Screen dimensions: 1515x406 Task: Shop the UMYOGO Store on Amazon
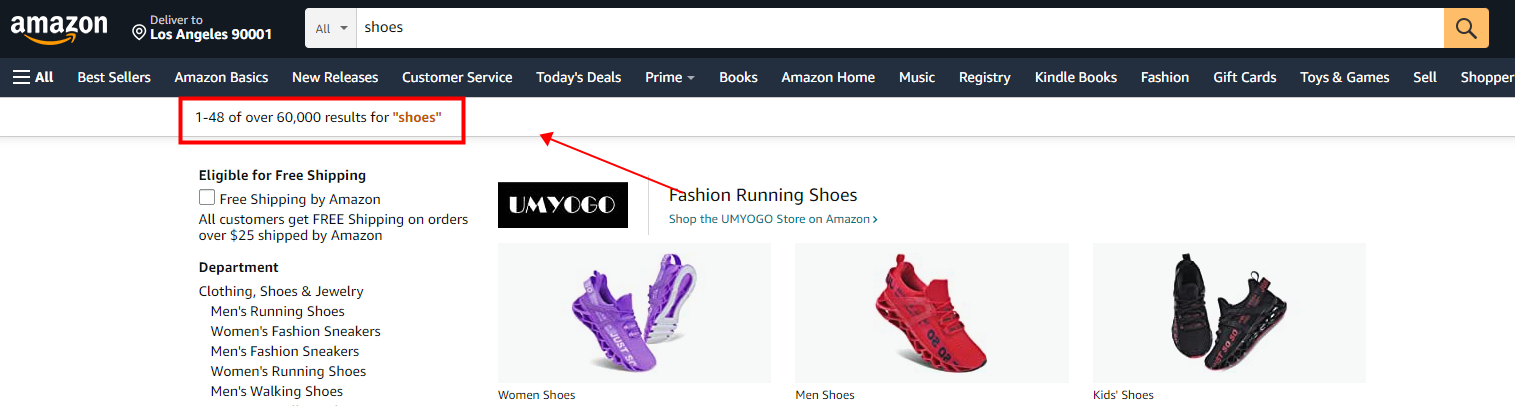pyautogui.click(x=772, y=219)
